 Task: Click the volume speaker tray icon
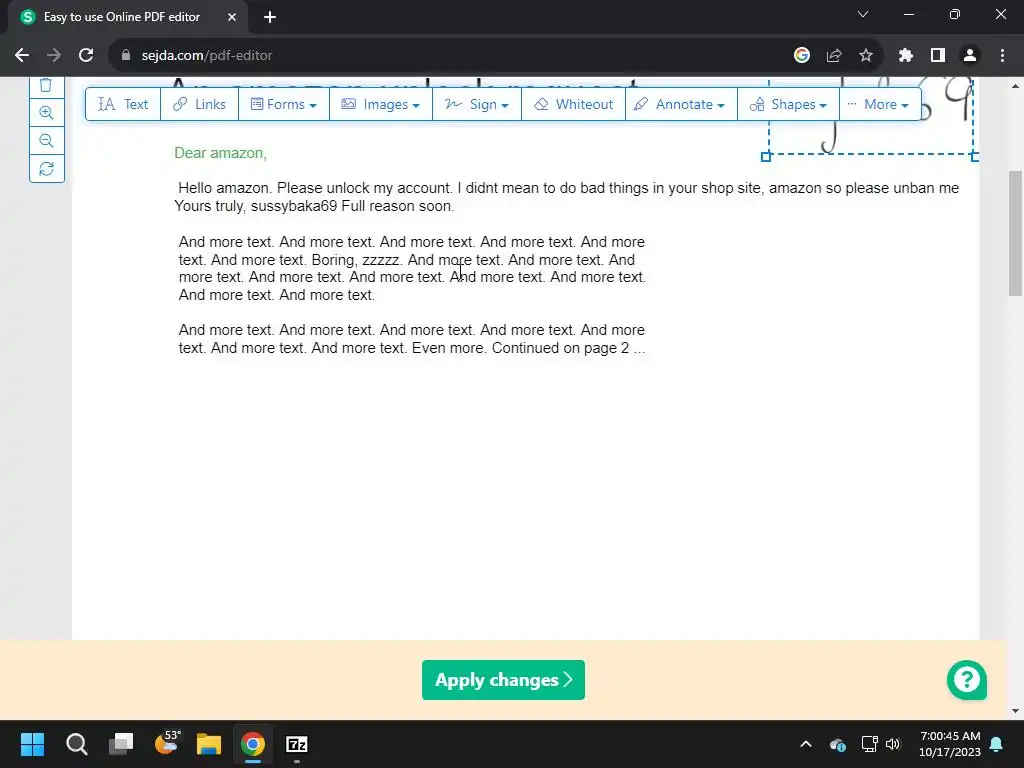click(x=893, y=744)
